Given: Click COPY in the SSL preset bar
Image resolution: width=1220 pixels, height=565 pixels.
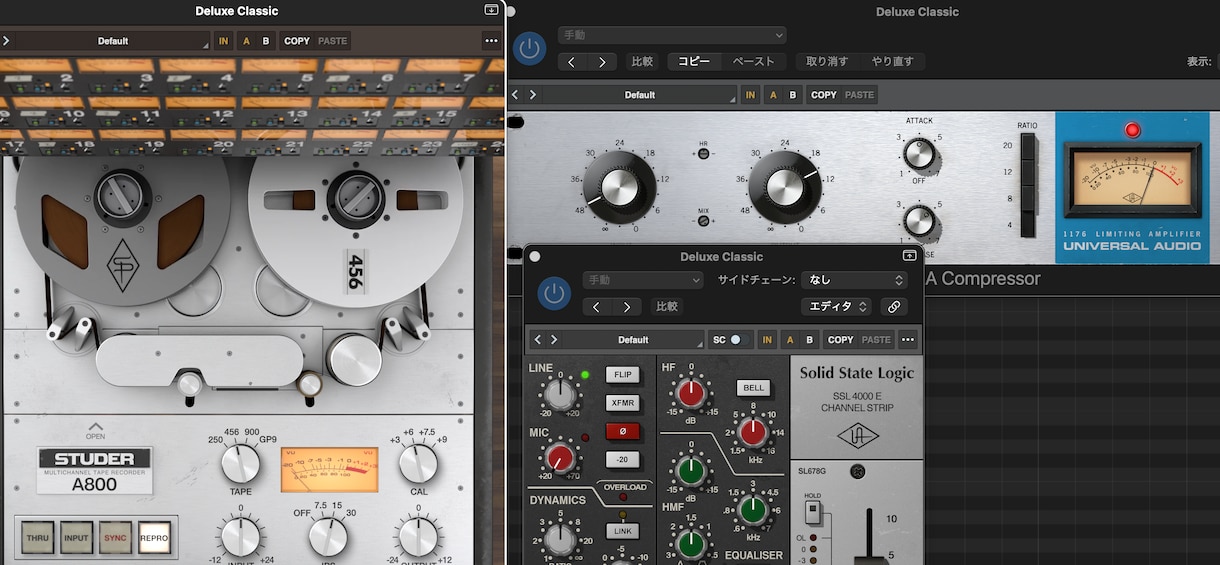Looking at the screenshot, I should [841, 340].
